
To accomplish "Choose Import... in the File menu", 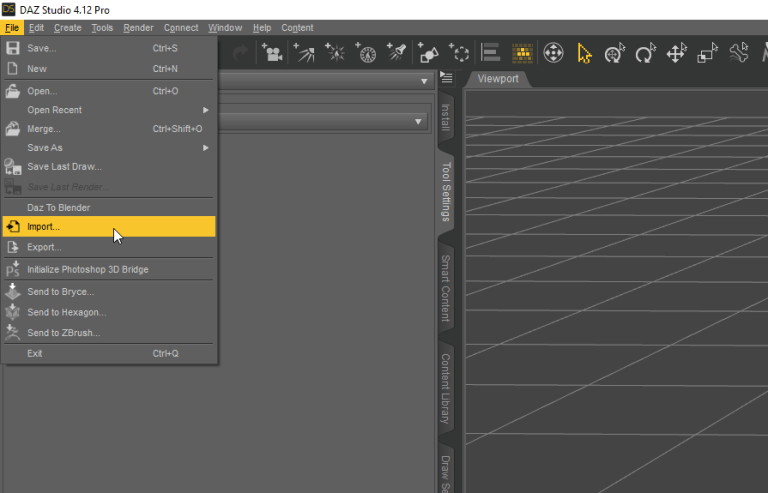I will pyautogui.click(x=109, y=227).
